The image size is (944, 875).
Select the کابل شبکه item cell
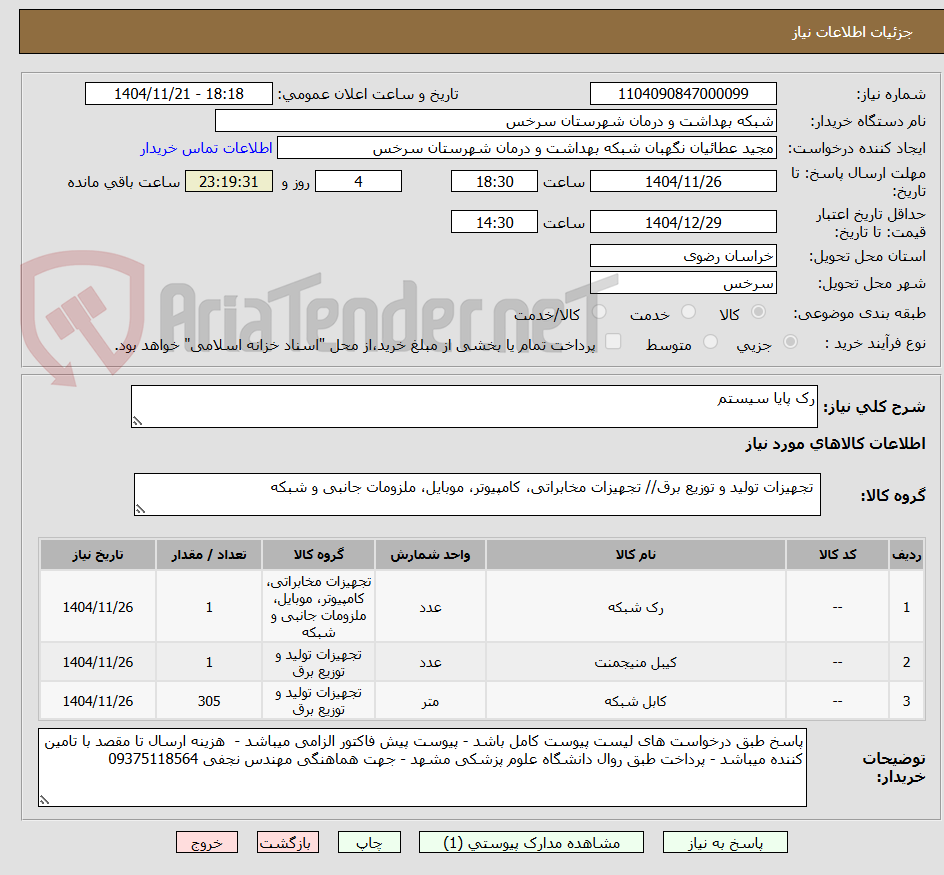636,701
